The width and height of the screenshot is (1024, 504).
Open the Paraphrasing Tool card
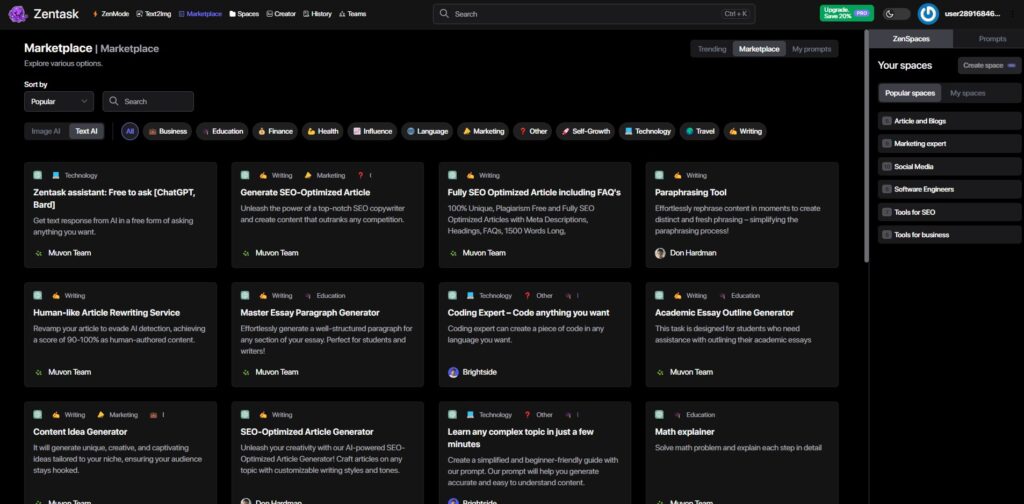coord(742,215)
